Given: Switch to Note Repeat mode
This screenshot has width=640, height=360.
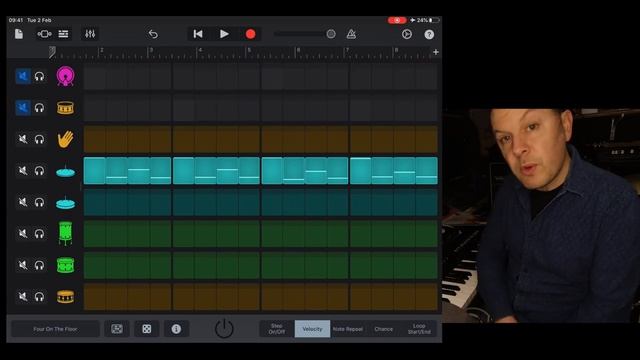Looking at the screenshot, I should (x=348, y=329).
